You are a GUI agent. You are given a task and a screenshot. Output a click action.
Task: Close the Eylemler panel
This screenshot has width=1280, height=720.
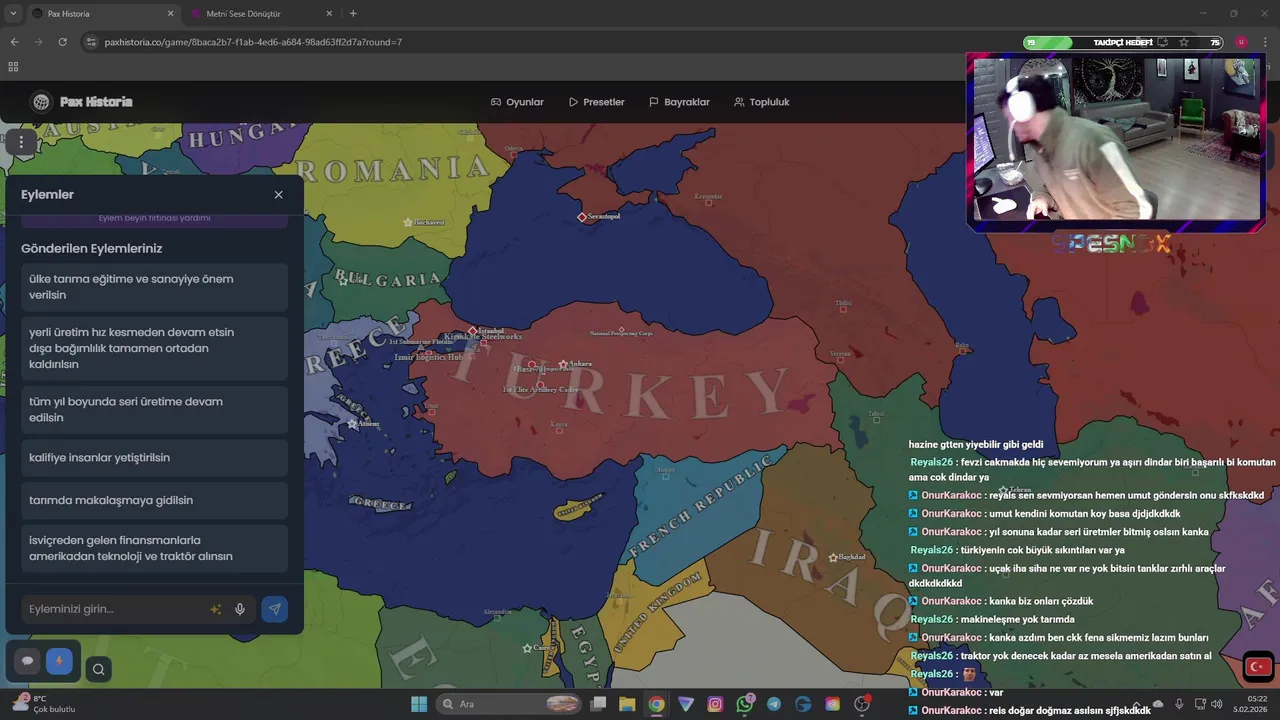coord(279,195)
